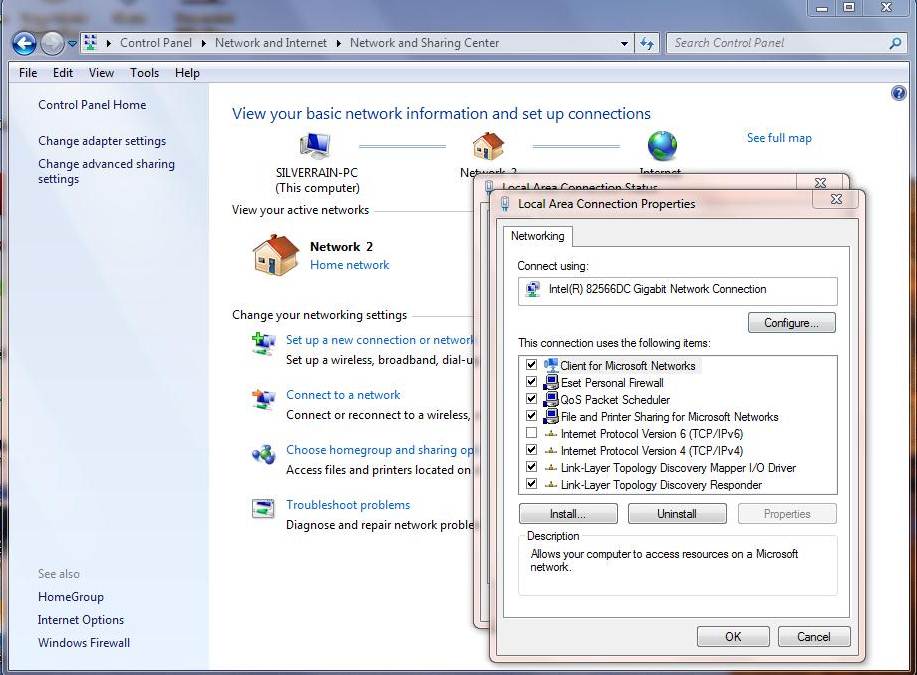Go to Control Panel Home
The height and width of the screenshot is (675, 917).
(92, 105)
